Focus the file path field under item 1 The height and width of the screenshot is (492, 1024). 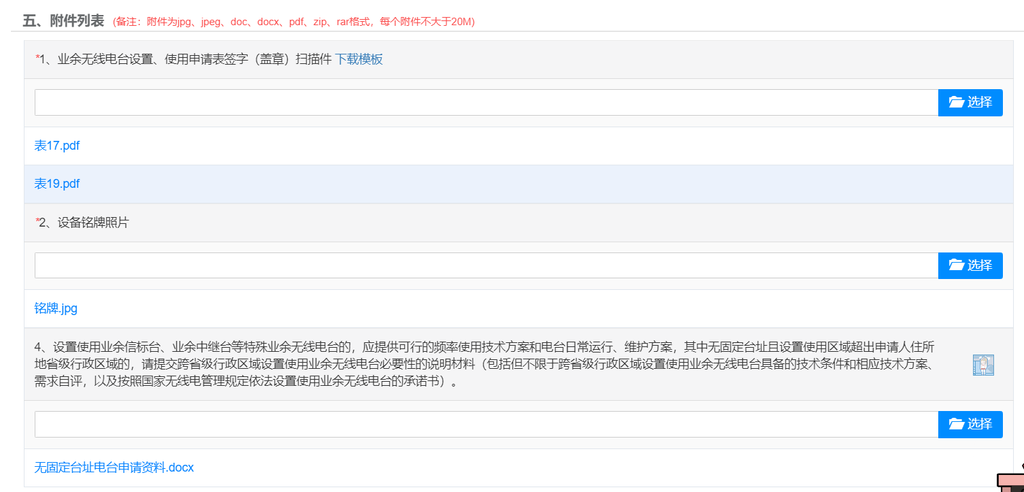pos(487,103)
